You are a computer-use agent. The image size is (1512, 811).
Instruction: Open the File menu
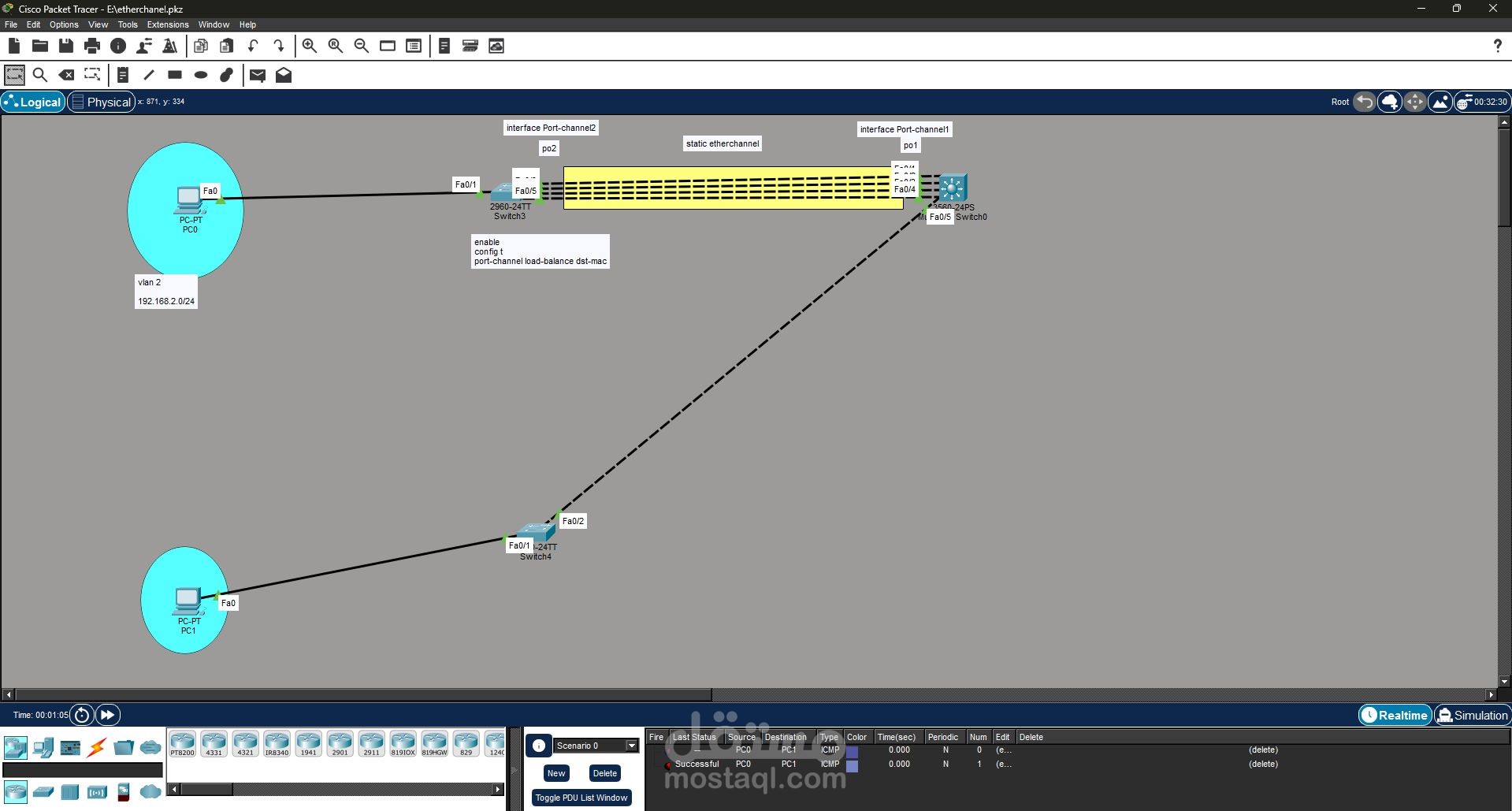click(11, 24)
